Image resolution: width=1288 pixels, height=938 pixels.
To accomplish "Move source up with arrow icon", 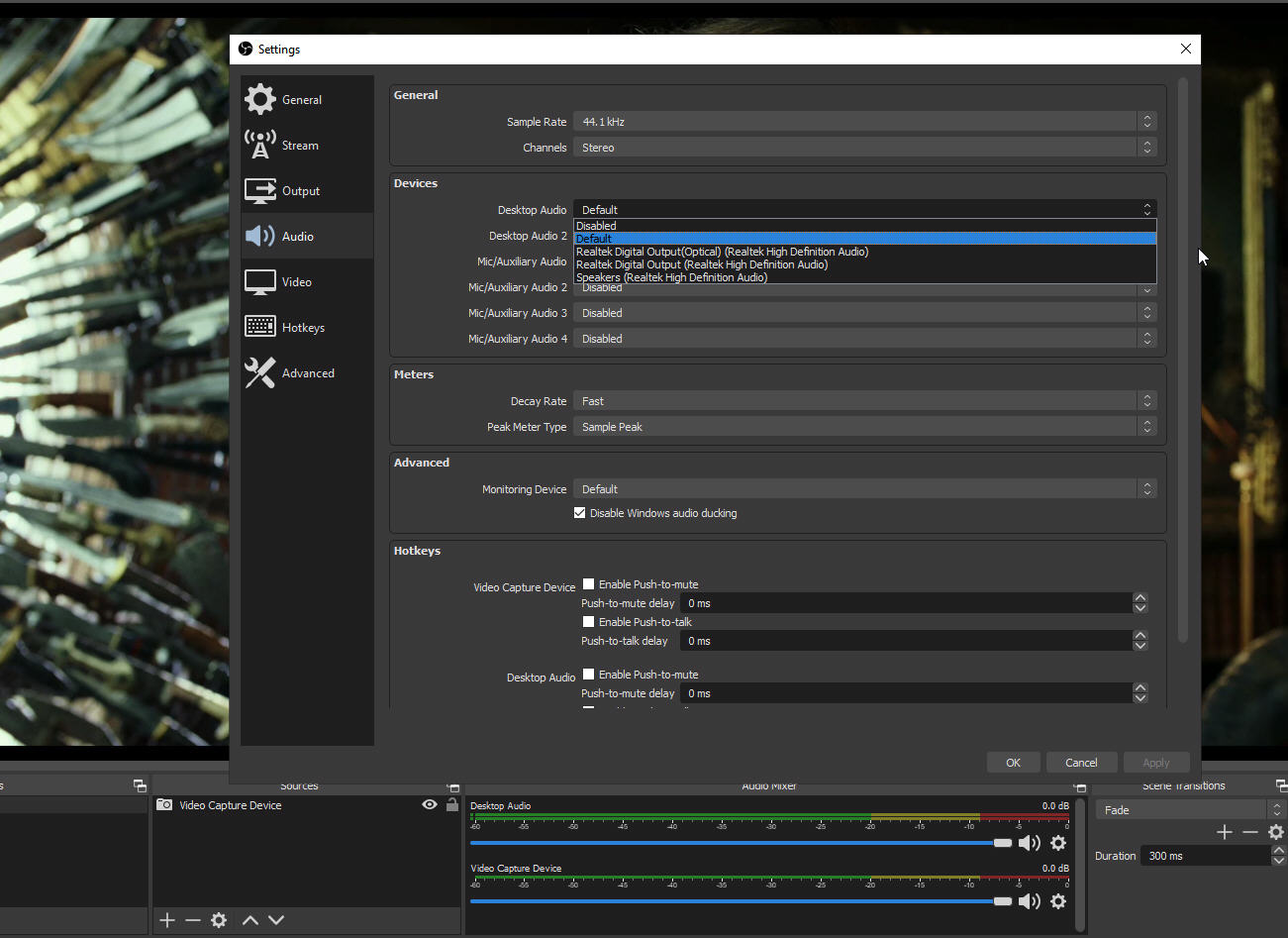I will [250, 920].
